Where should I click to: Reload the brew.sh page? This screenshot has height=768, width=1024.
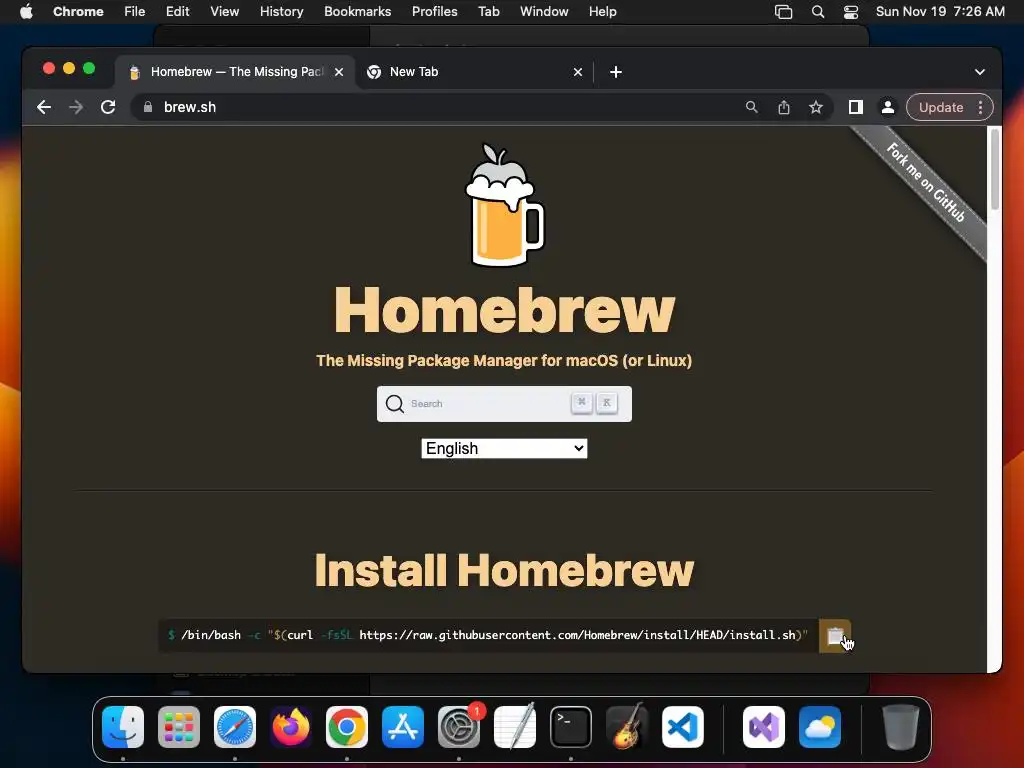point(108,107)
